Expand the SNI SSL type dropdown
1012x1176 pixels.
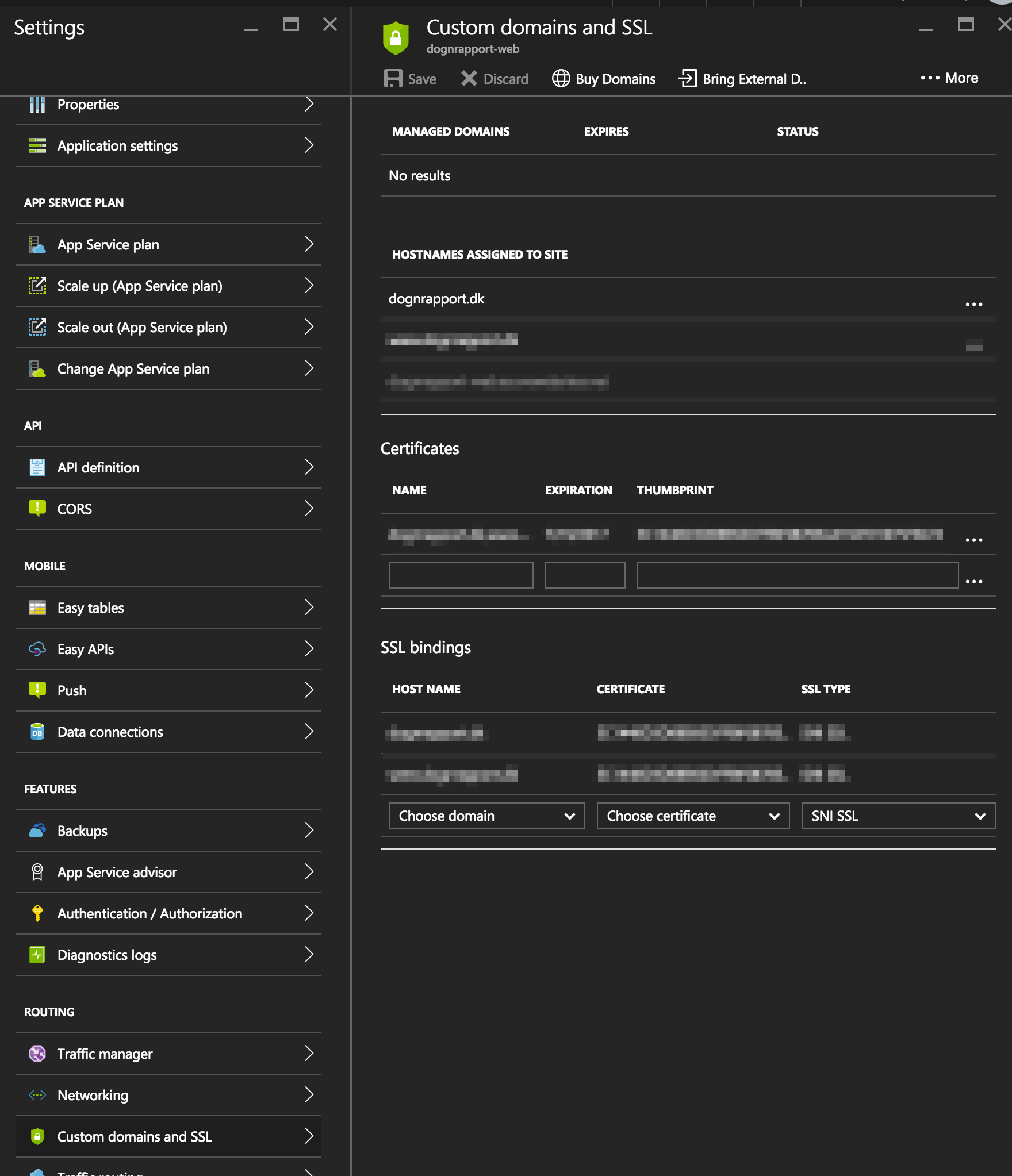[x=898, y=816]
